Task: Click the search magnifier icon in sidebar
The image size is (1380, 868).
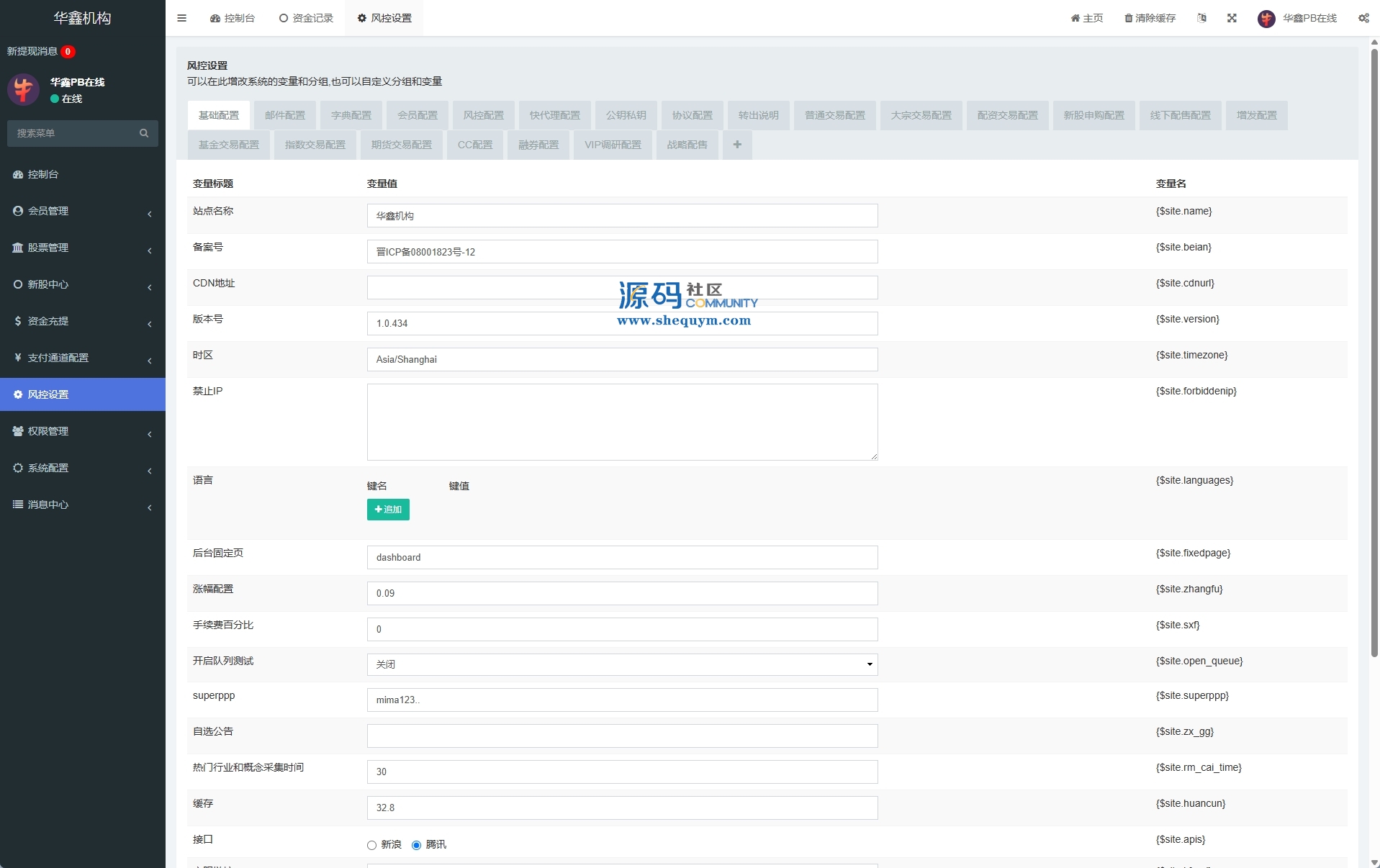Action: click(x=144, y=133)
